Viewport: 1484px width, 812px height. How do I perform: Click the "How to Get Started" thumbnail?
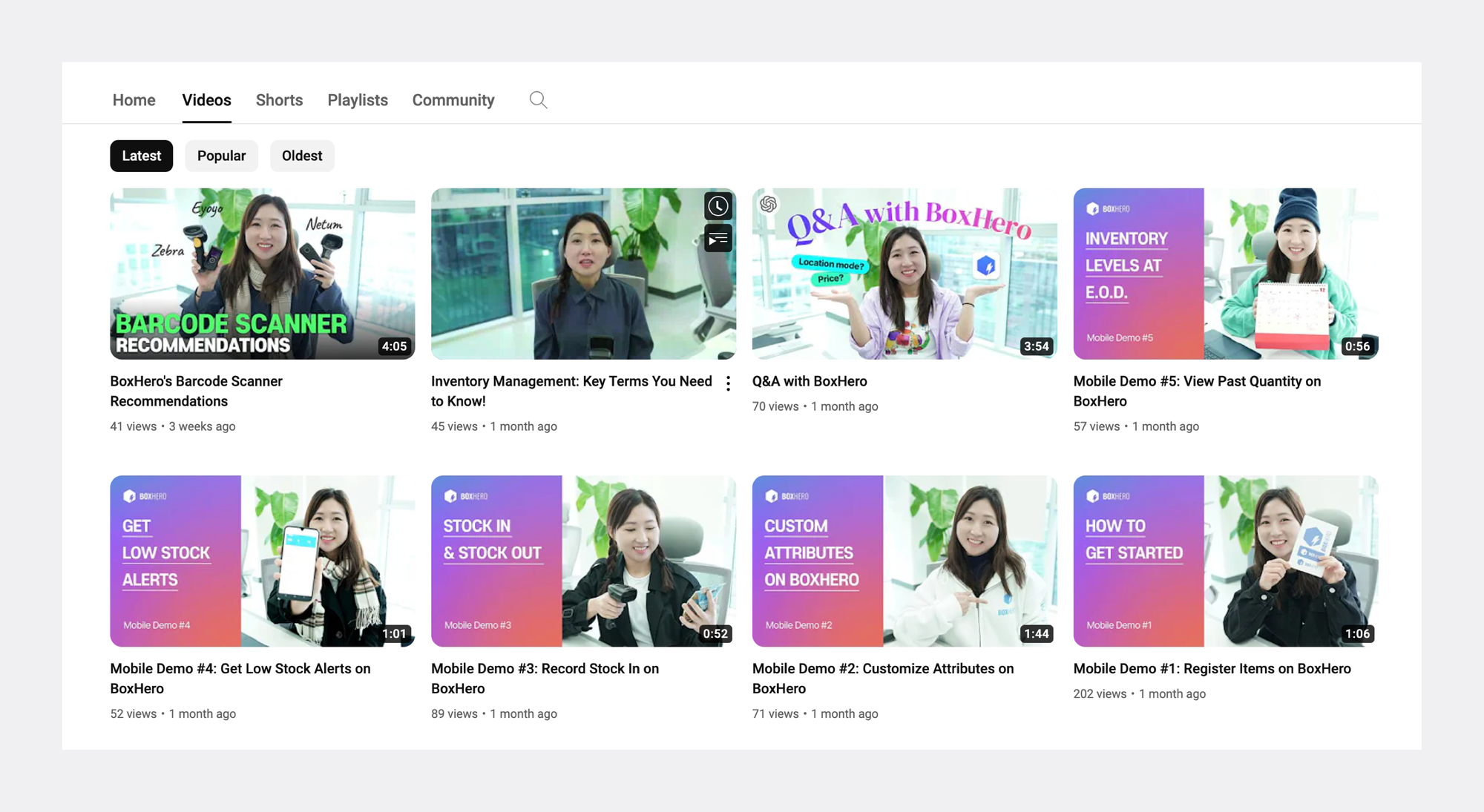point(1225,561)
